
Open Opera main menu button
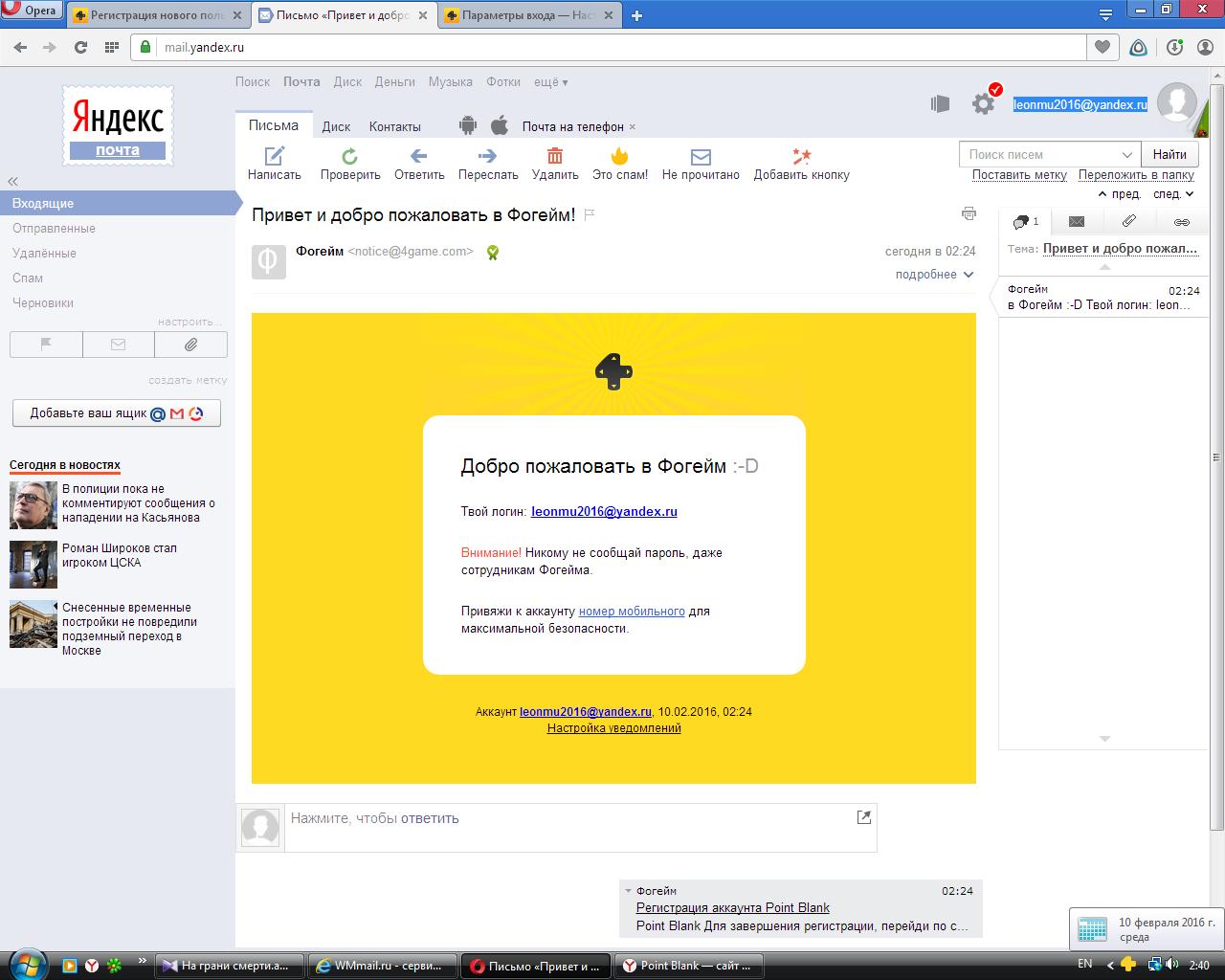[32, 11]
